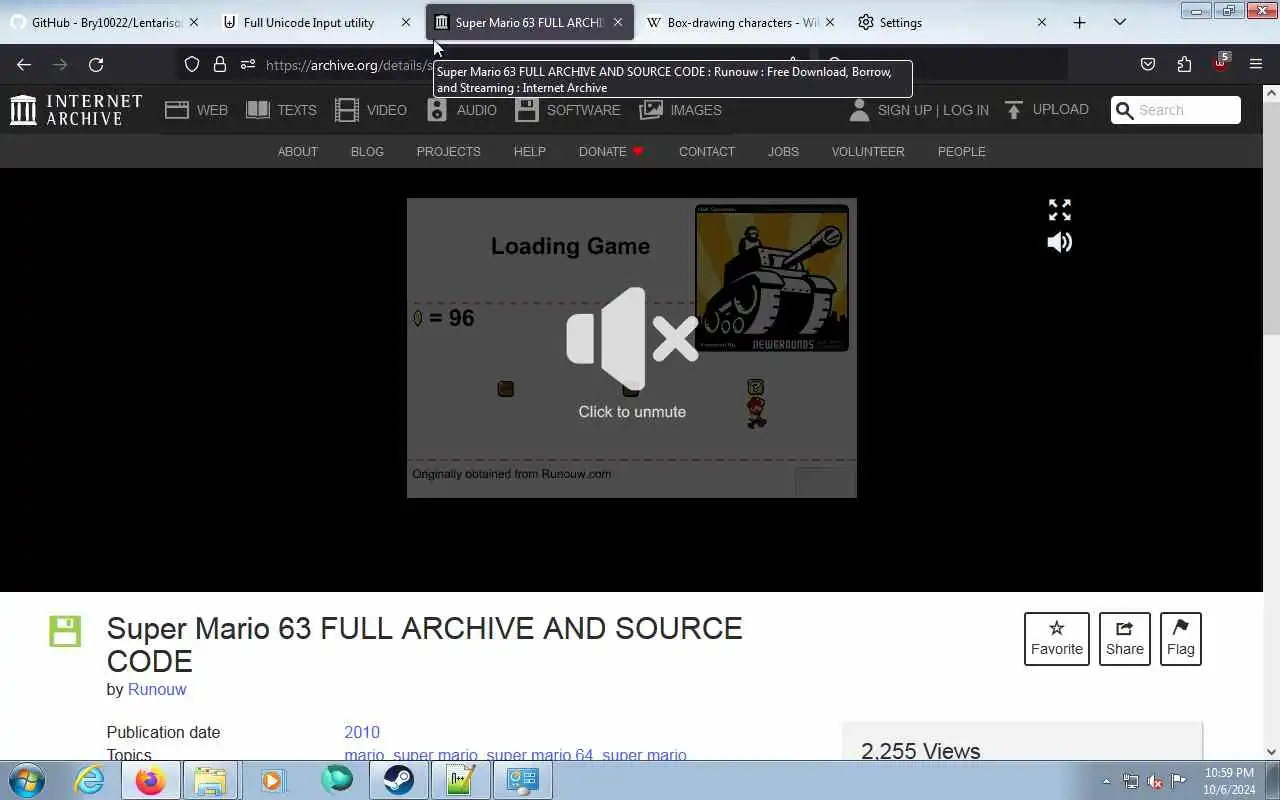This screenshot has height=800, width=1280.
Task: Select the LOG IN text link
Action: pyautogui.click(x=966, y=110)
